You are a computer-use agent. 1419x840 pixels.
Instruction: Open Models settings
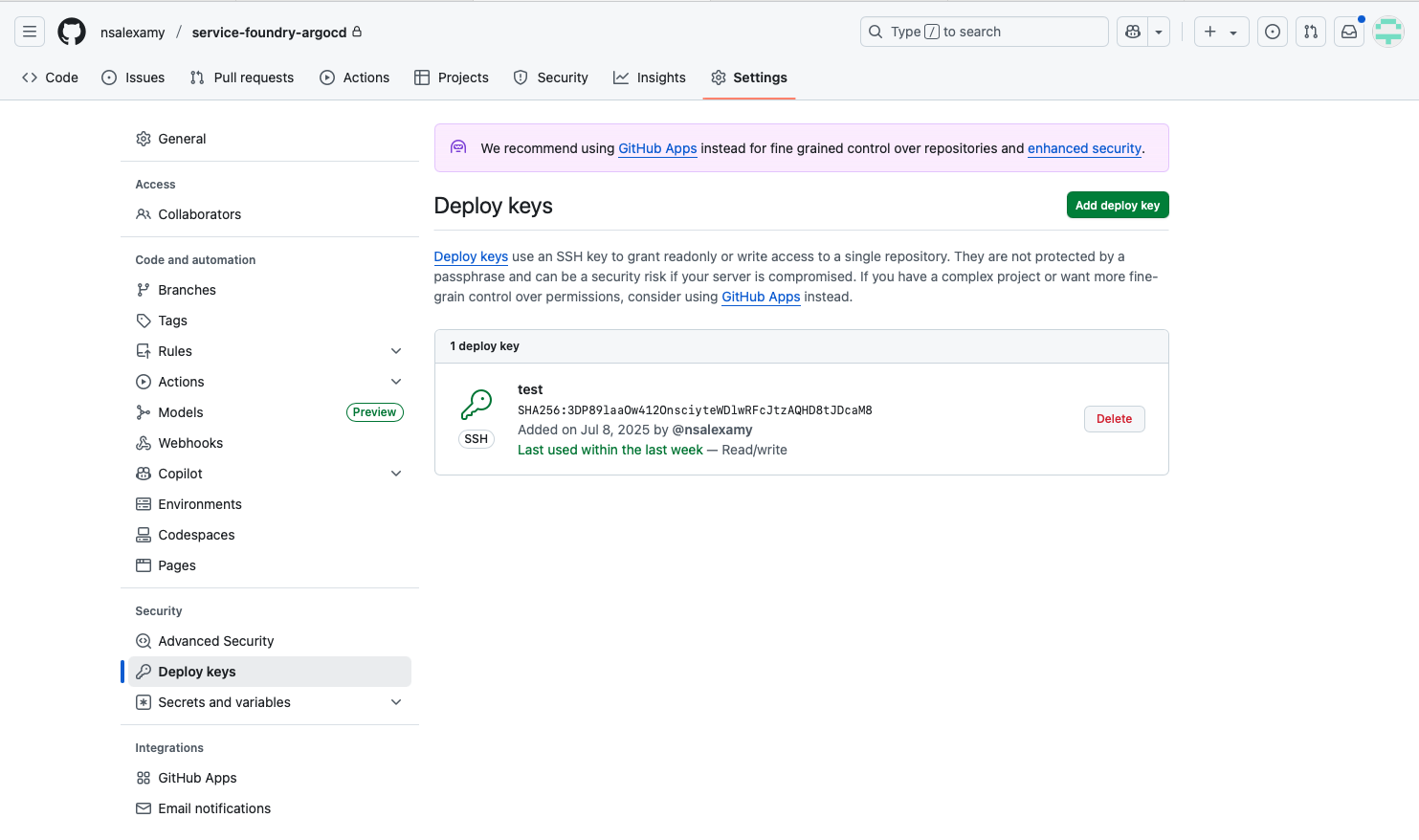(x=270, y=412)
